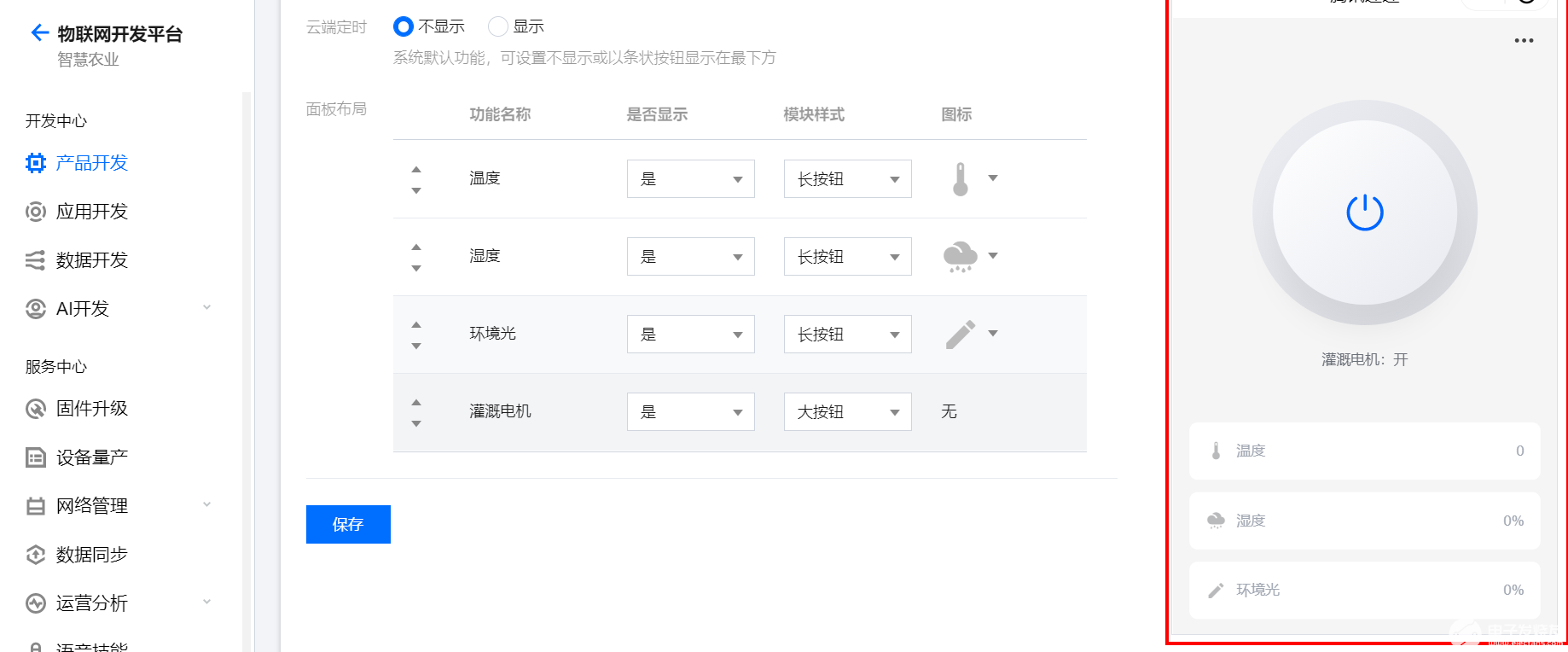Image resolution: width=1568 pixels, height=652 pixels.
Task: Click the 智慧农业 project name
Action: coord(88,60)
